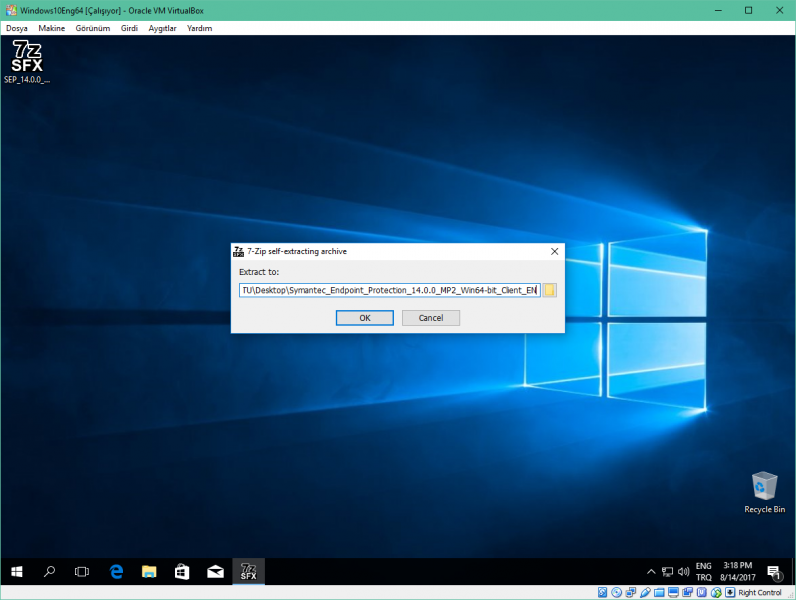Click the 7z SFX taskbar button
The width and height of the screenshot is (796, 600).
click(x=248, y=572)
